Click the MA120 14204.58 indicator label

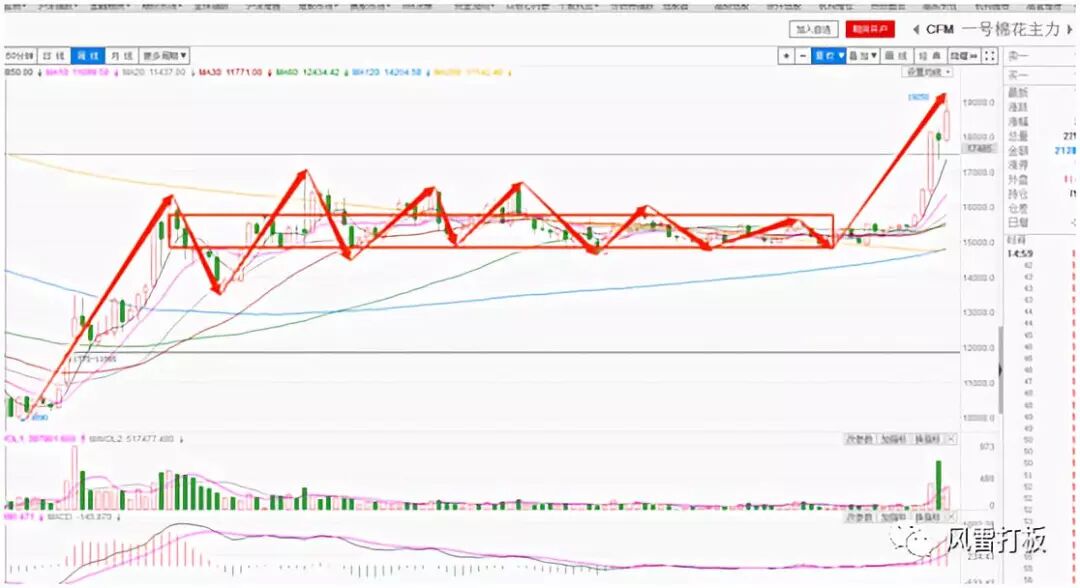[386, 72]
